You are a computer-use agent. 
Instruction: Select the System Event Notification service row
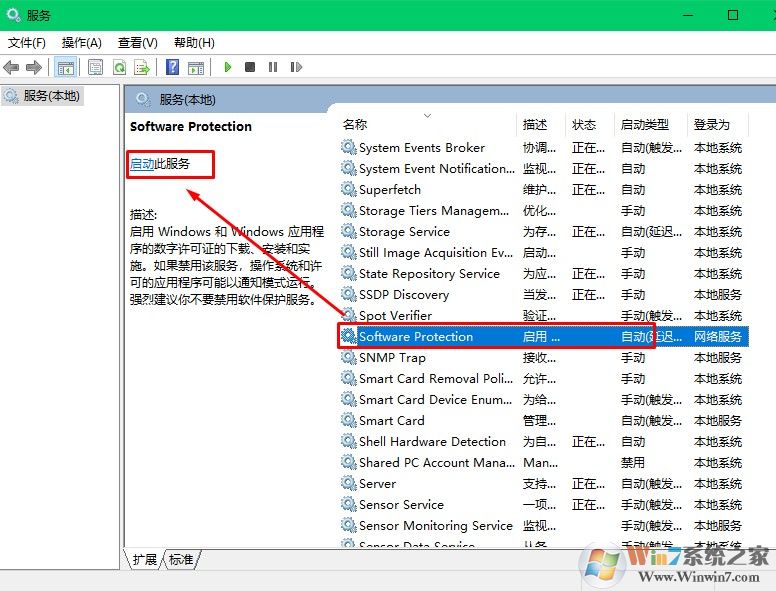544,169
